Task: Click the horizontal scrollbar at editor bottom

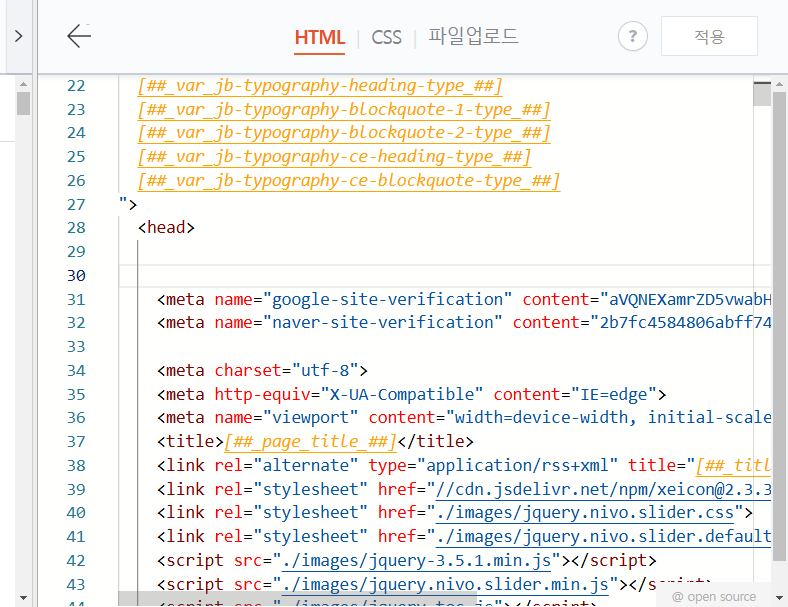Action: tap(297, 598)
